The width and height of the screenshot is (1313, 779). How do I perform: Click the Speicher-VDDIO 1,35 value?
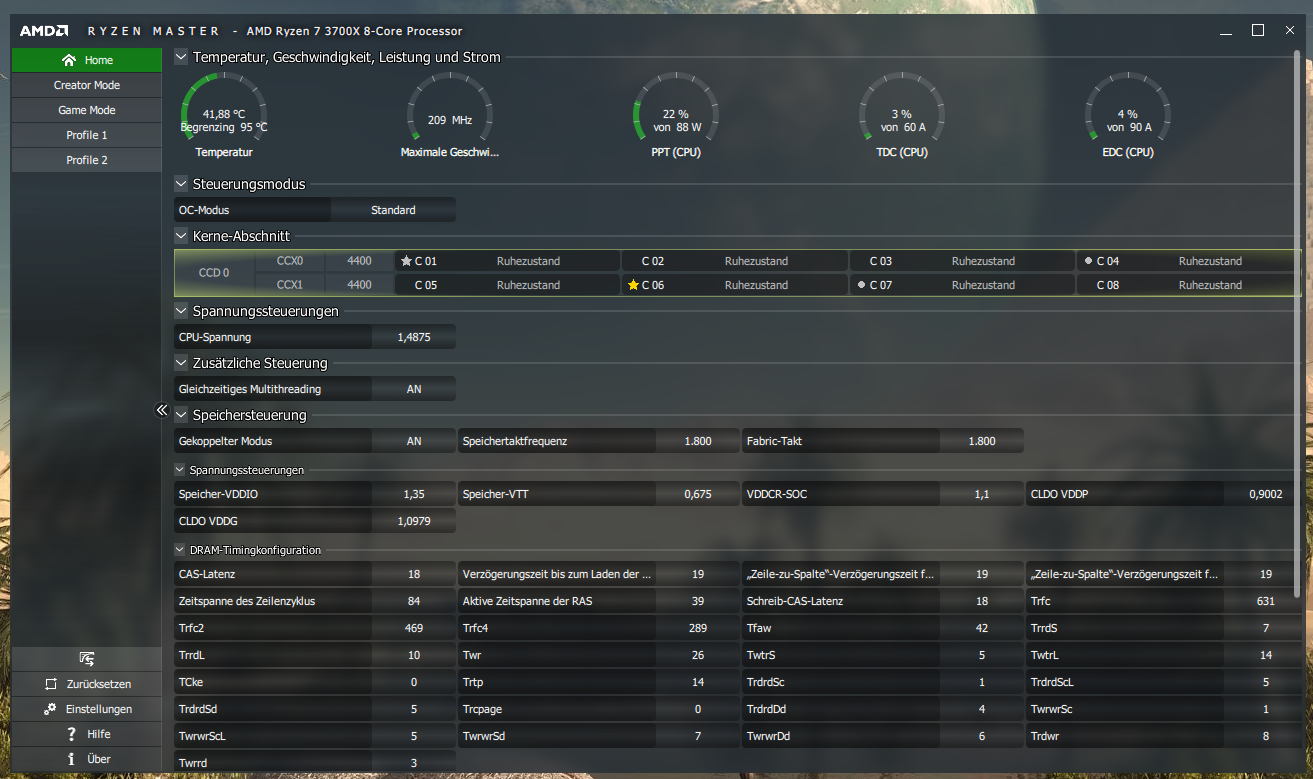coord(414,494)
